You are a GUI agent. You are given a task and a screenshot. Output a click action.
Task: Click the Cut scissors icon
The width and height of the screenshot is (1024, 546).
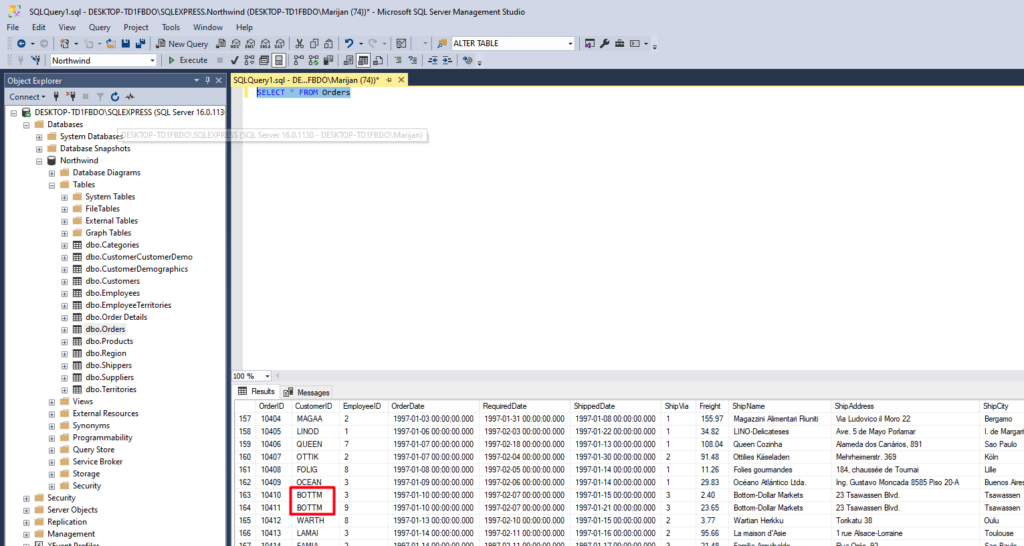299,44
